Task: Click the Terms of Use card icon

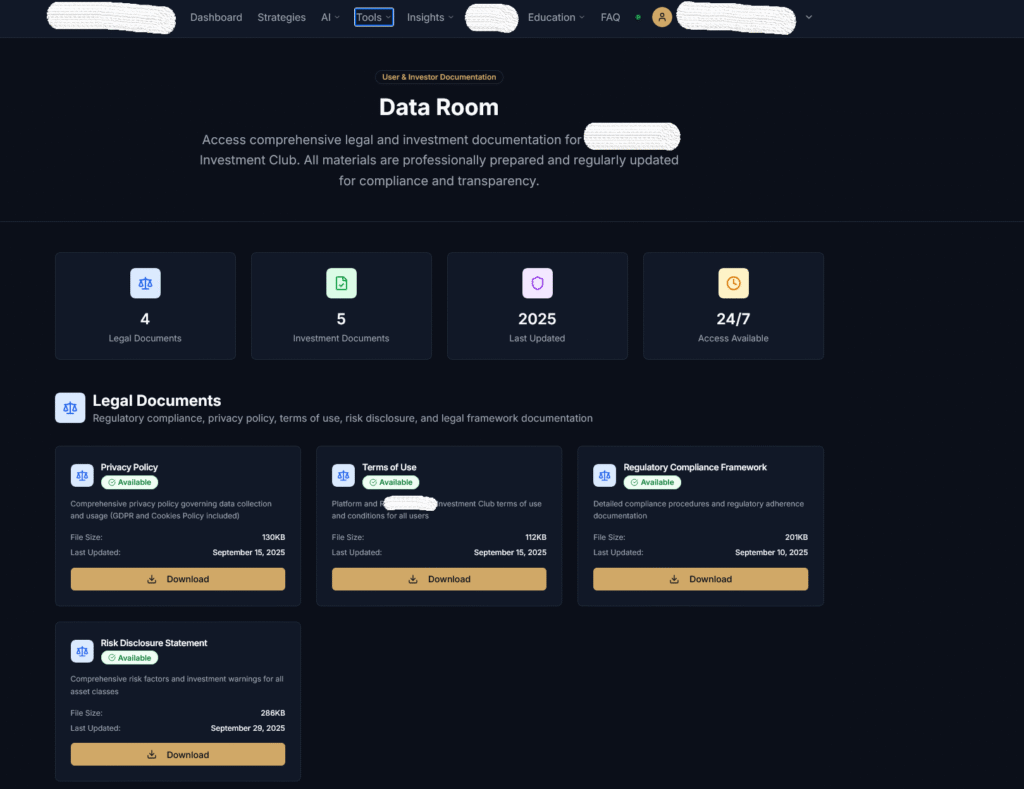Action: 343,475
